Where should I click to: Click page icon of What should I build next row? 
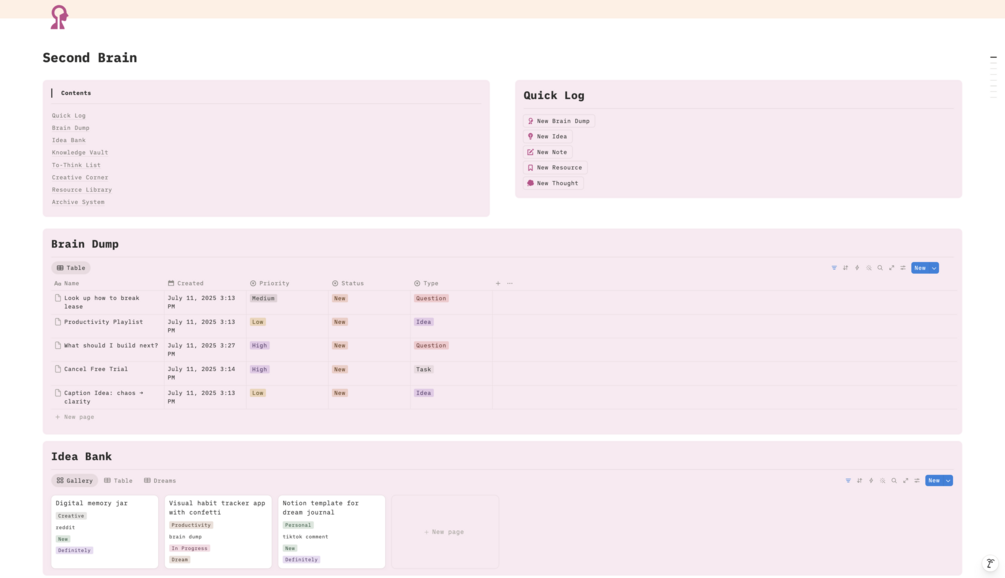tap(58, 345)
